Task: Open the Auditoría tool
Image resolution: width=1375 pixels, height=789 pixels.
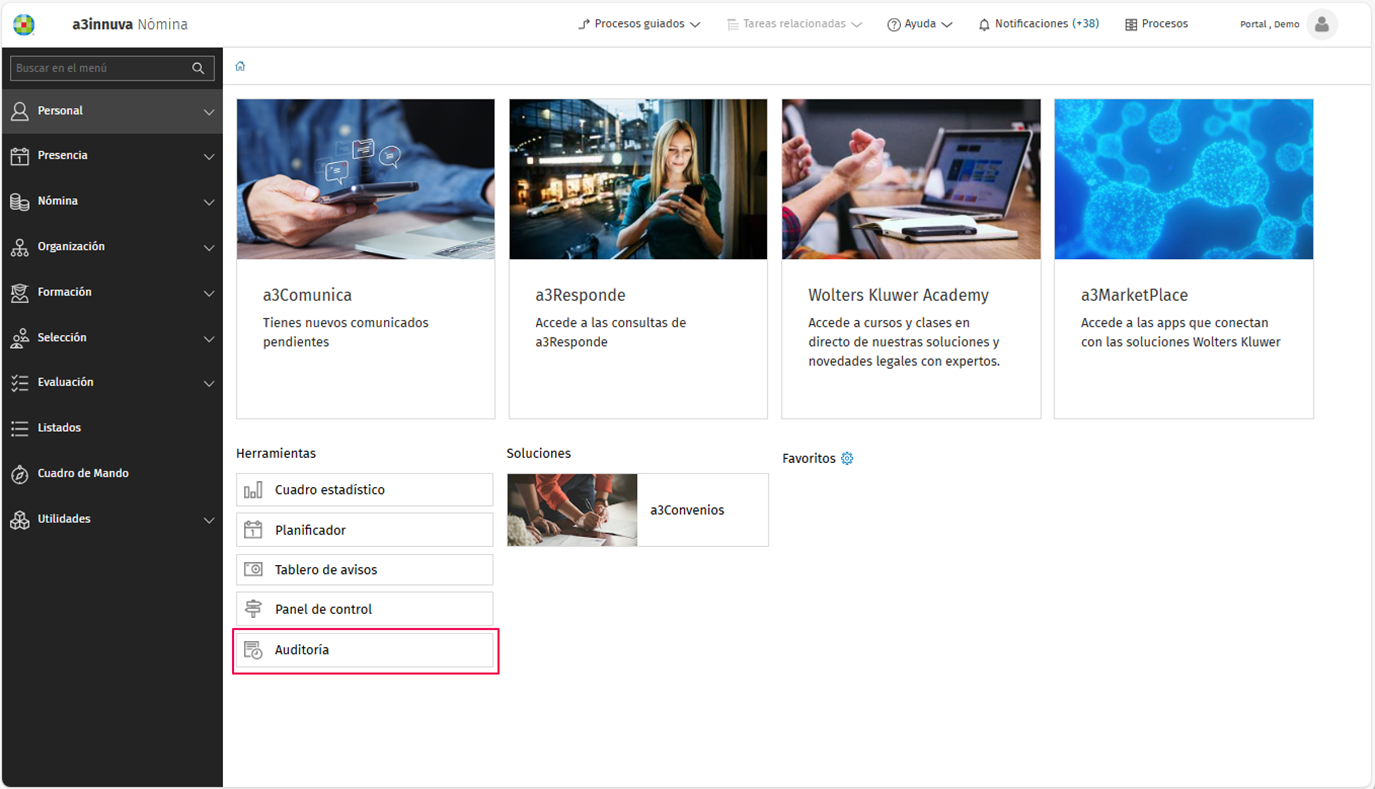Action: coord(365,650)
